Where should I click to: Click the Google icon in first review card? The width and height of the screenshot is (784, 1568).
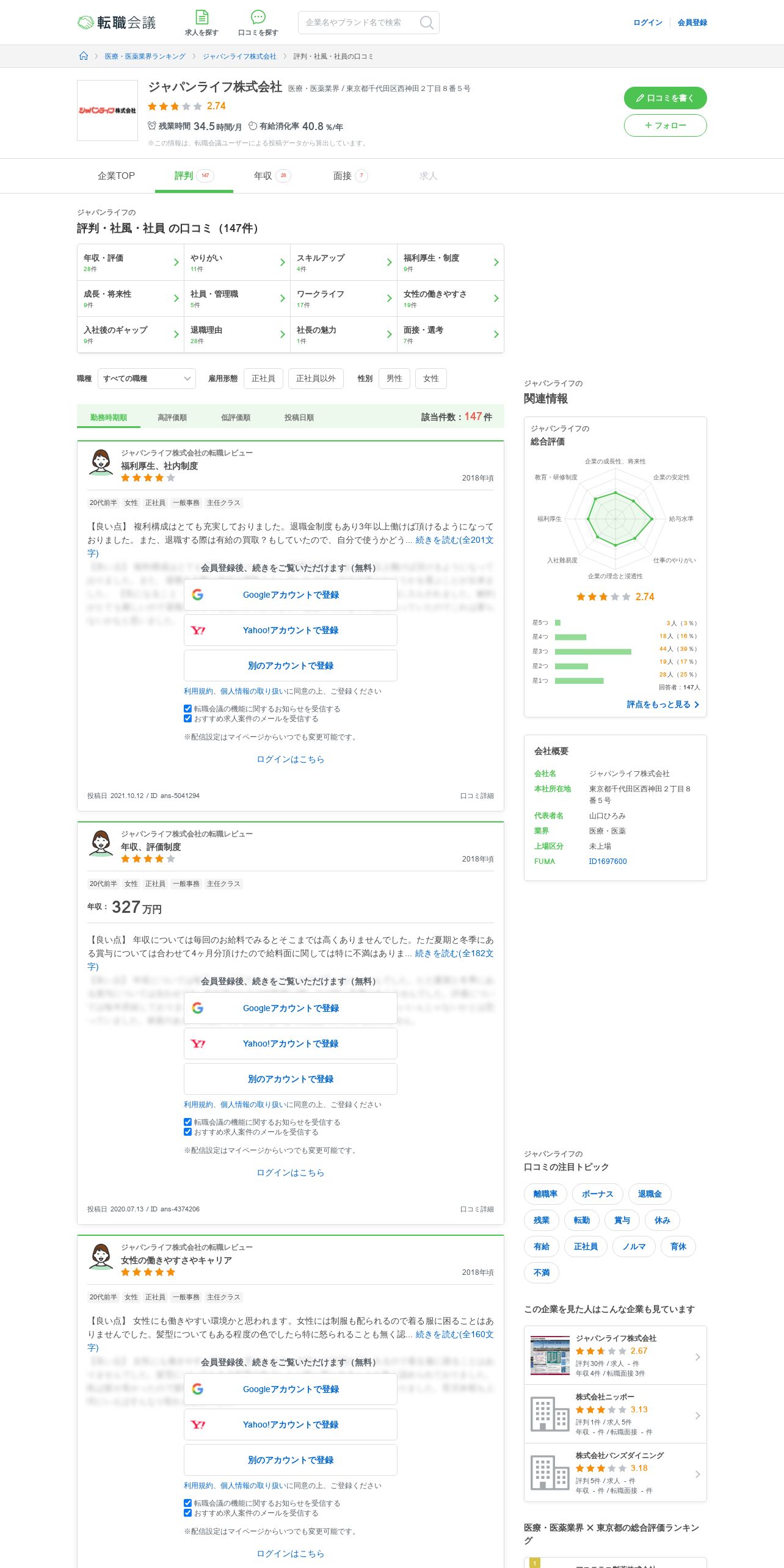pos(197,595)
